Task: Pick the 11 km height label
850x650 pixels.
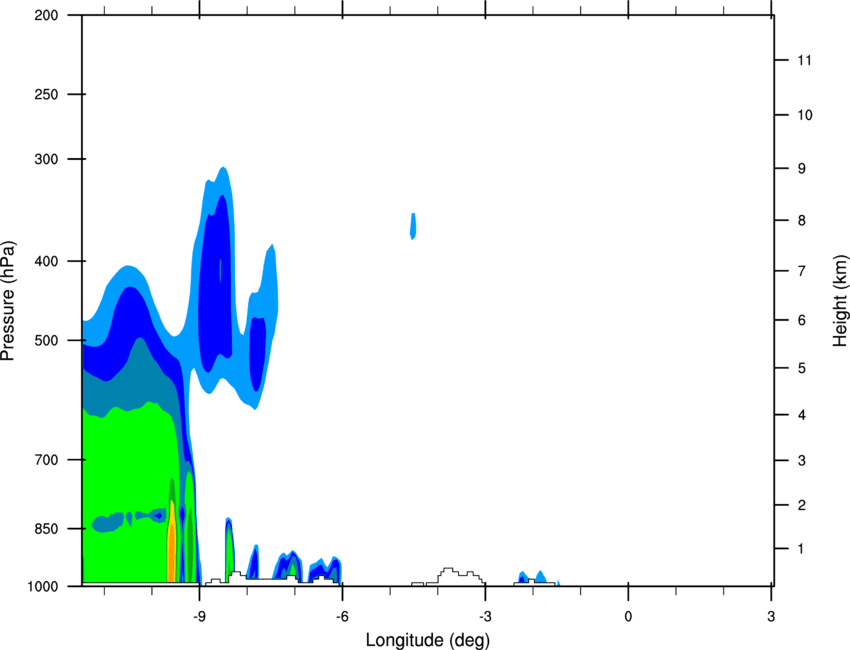Action: tap(804, 60)
